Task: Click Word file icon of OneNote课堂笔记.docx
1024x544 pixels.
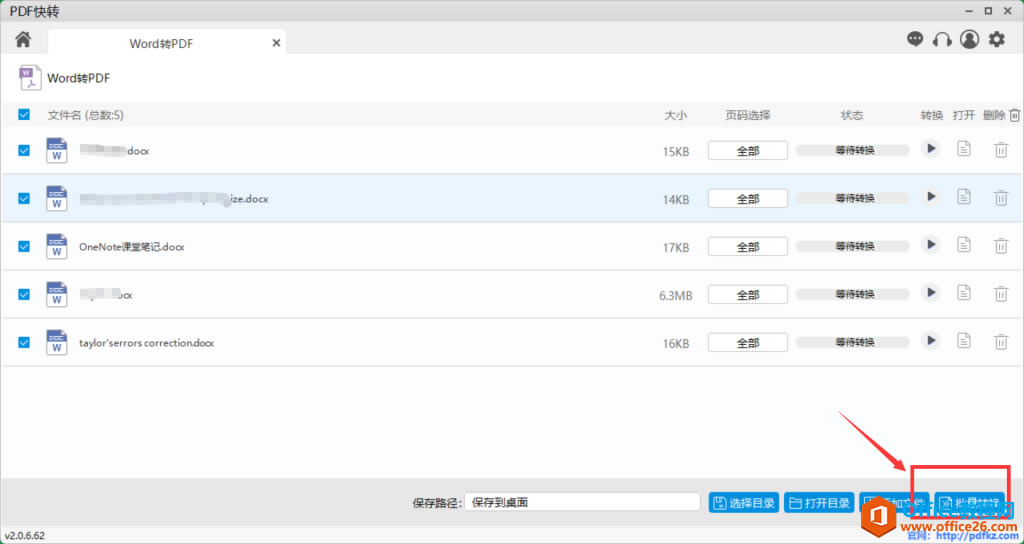Action: click(57, 246)
